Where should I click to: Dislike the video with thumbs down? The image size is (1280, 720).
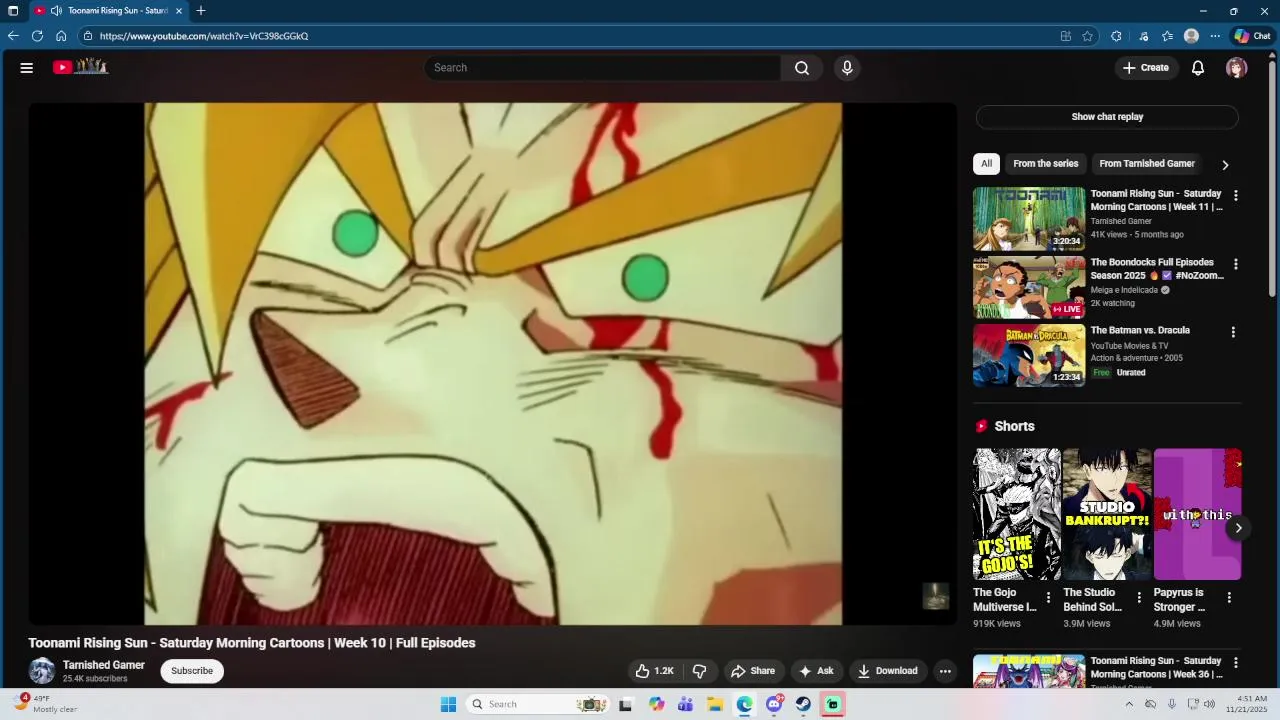(x=699, y=671)
